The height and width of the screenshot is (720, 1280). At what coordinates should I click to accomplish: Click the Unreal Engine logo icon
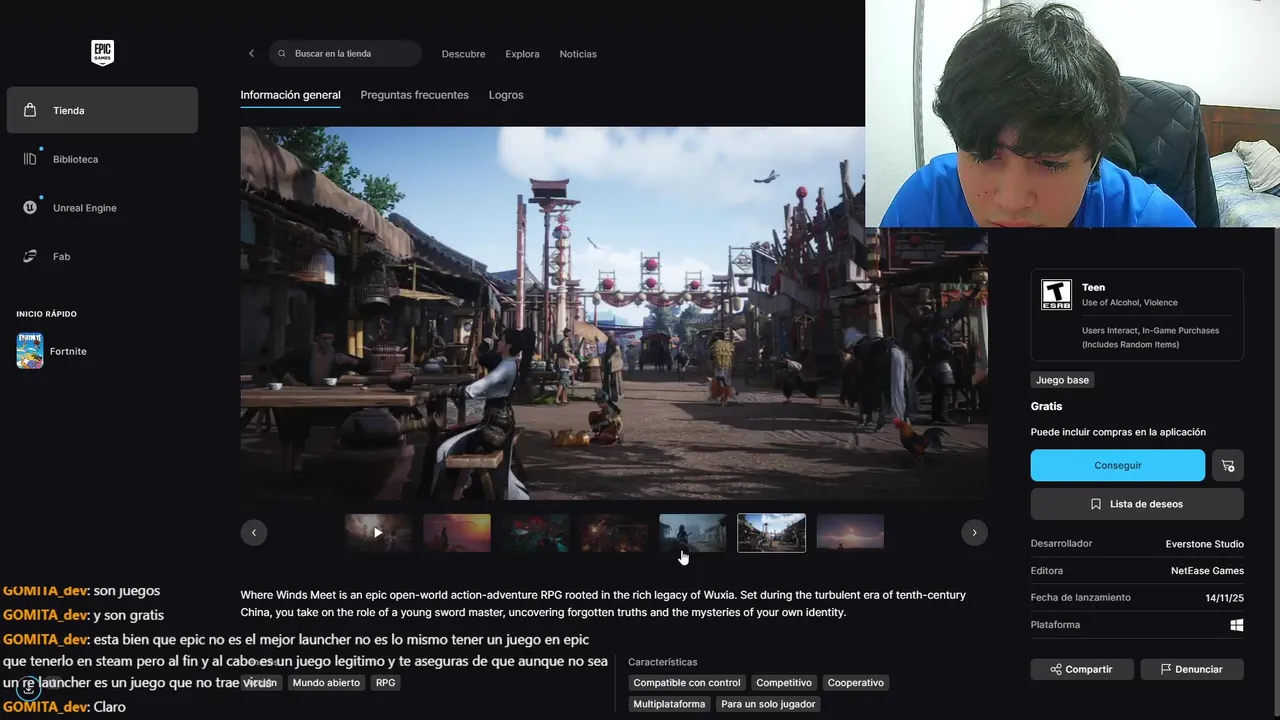30,208
